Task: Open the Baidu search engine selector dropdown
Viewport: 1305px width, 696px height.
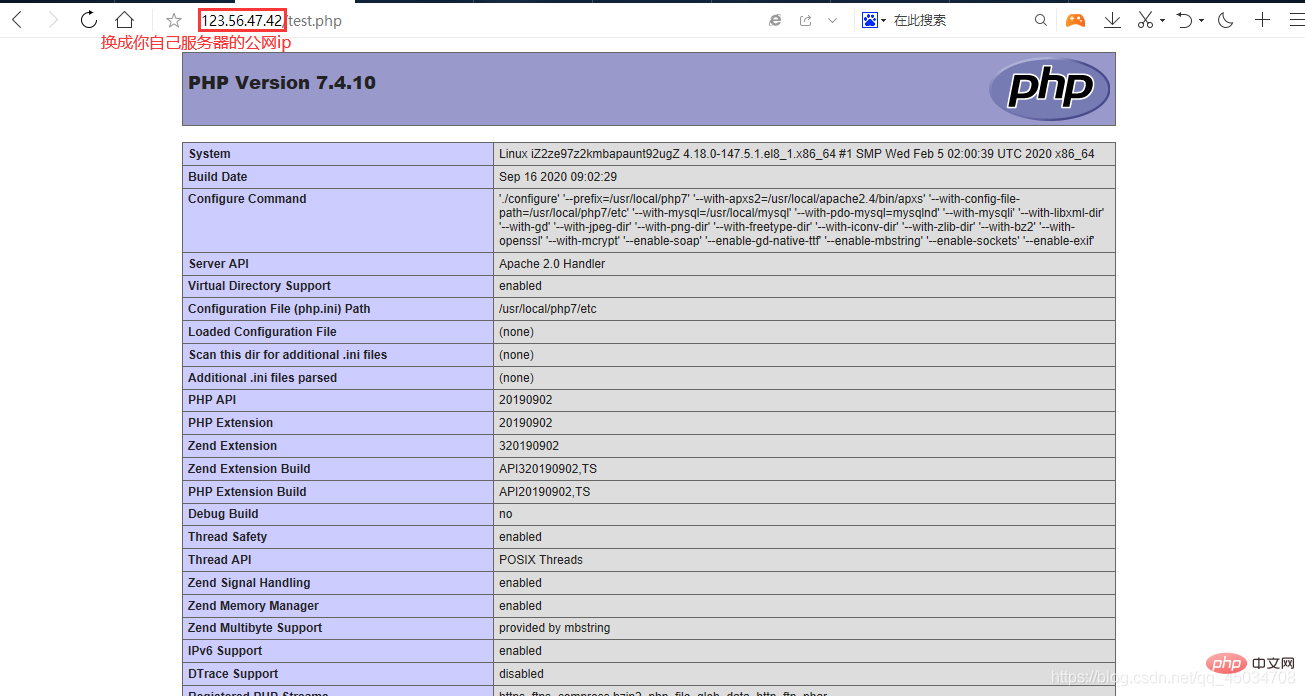Action: coord(874,20)
